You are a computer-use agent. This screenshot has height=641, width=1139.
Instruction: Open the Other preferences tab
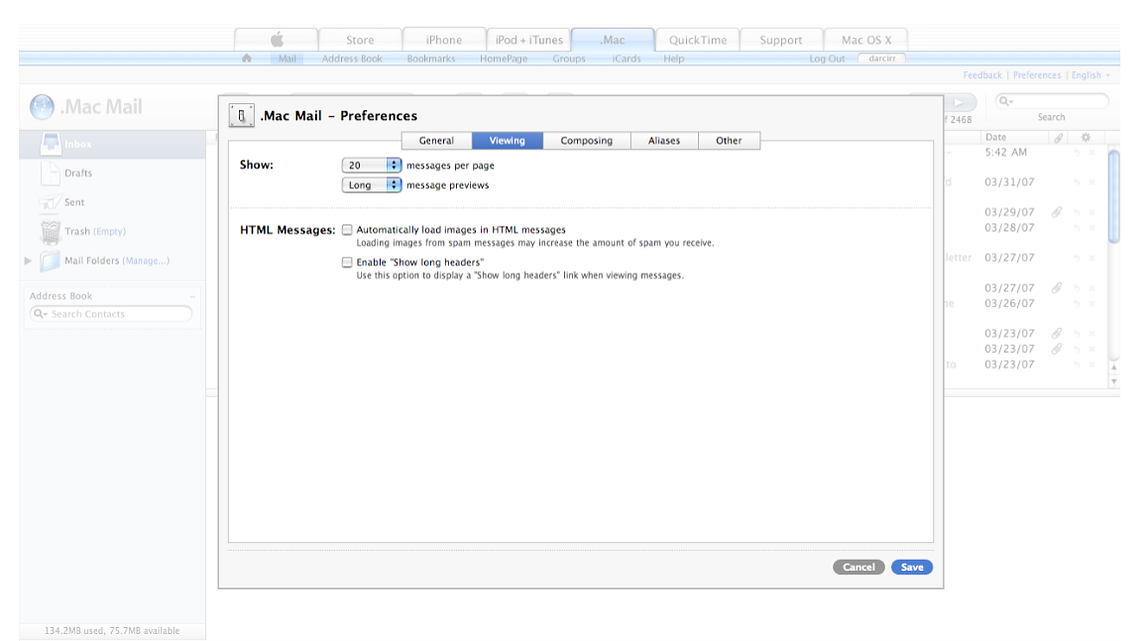point(729,140)
